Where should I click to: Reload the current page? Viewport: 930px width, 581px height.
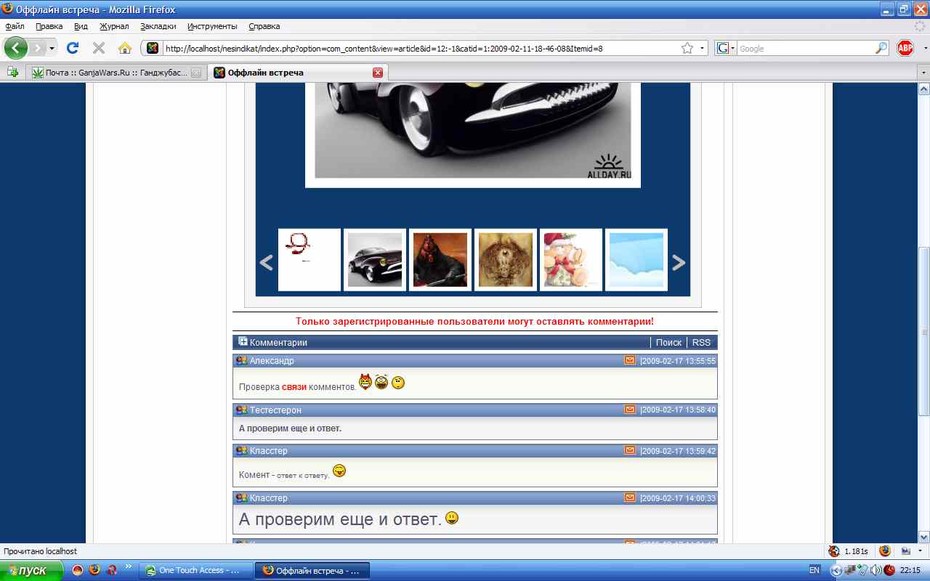click(x=73, y=48)
